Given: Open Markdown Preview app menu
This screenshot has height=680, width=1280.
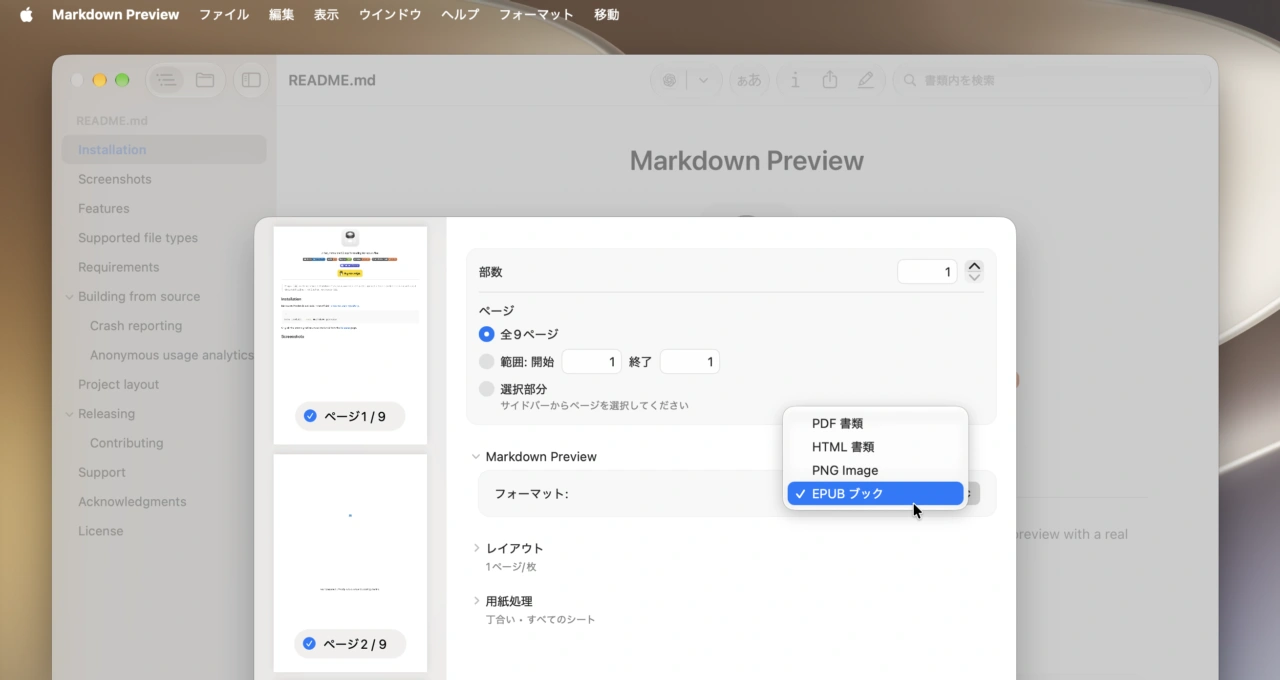Looking at the screenshot, I should coord(116,14).
